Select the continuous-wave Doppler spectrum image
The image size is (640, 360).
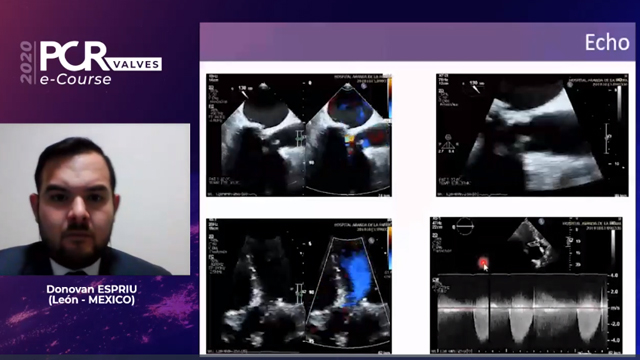(x=526, y=285)
